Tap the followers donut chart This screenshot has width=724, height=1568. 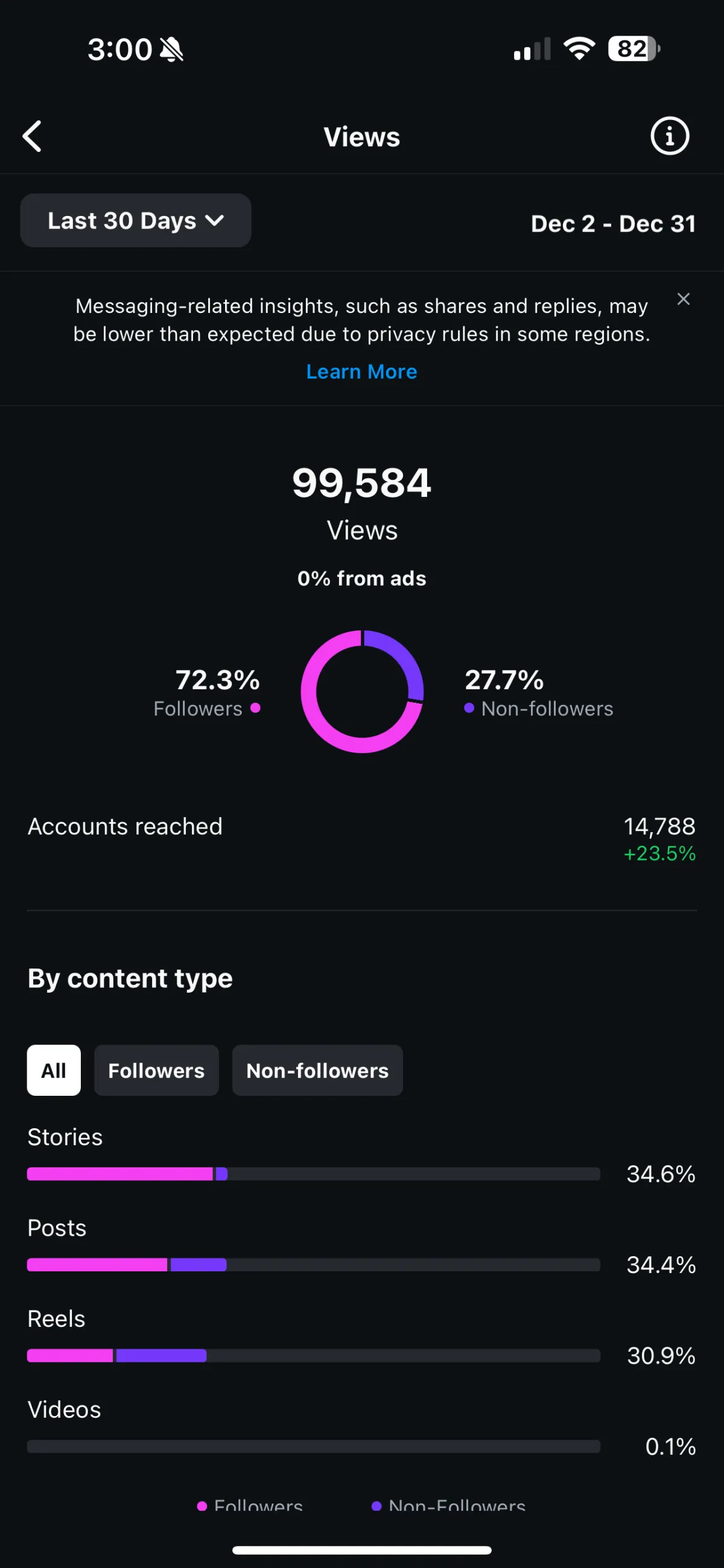click(x=363, y=692)
